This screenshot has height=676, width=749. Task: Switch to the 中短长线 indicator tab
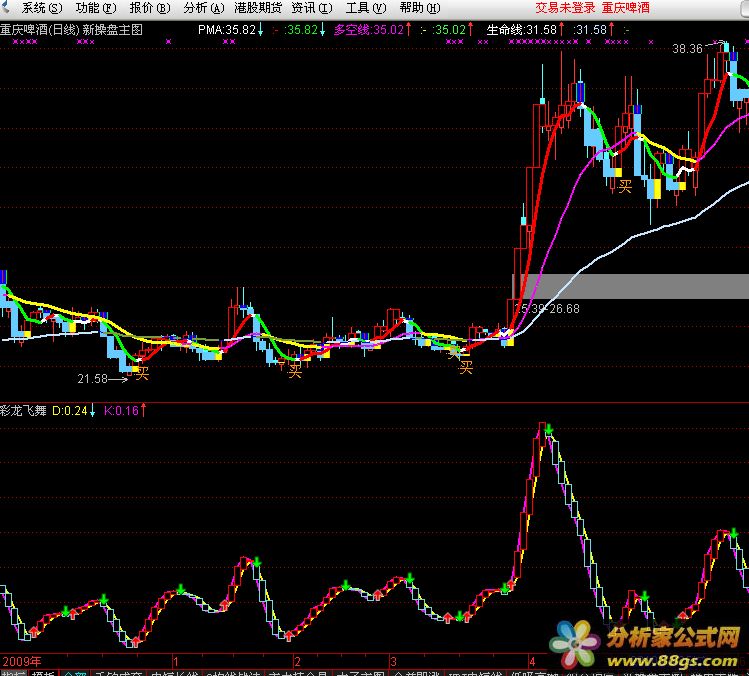click(174, 673)
